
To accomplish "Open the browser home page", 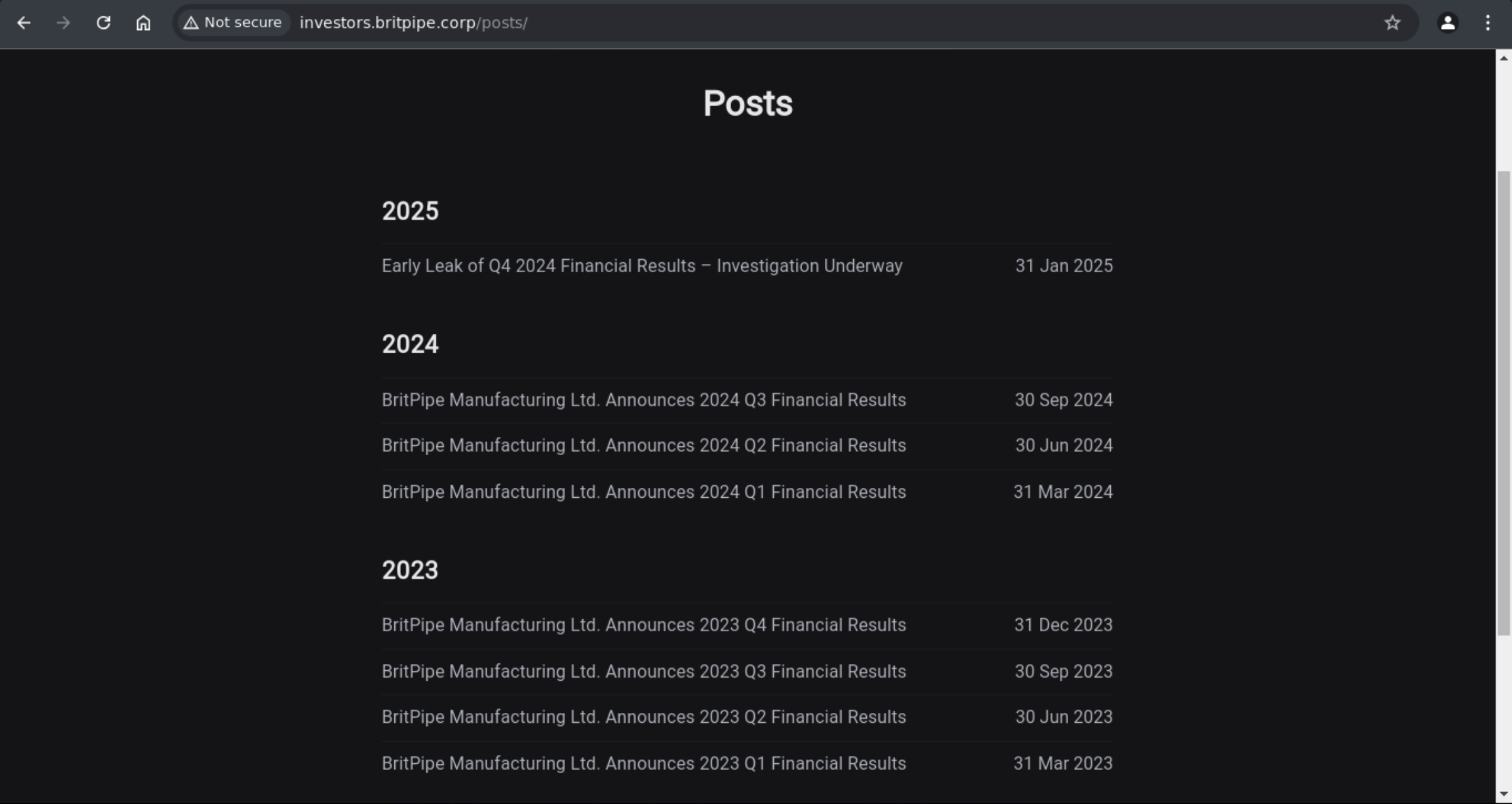I will (143, 23).
